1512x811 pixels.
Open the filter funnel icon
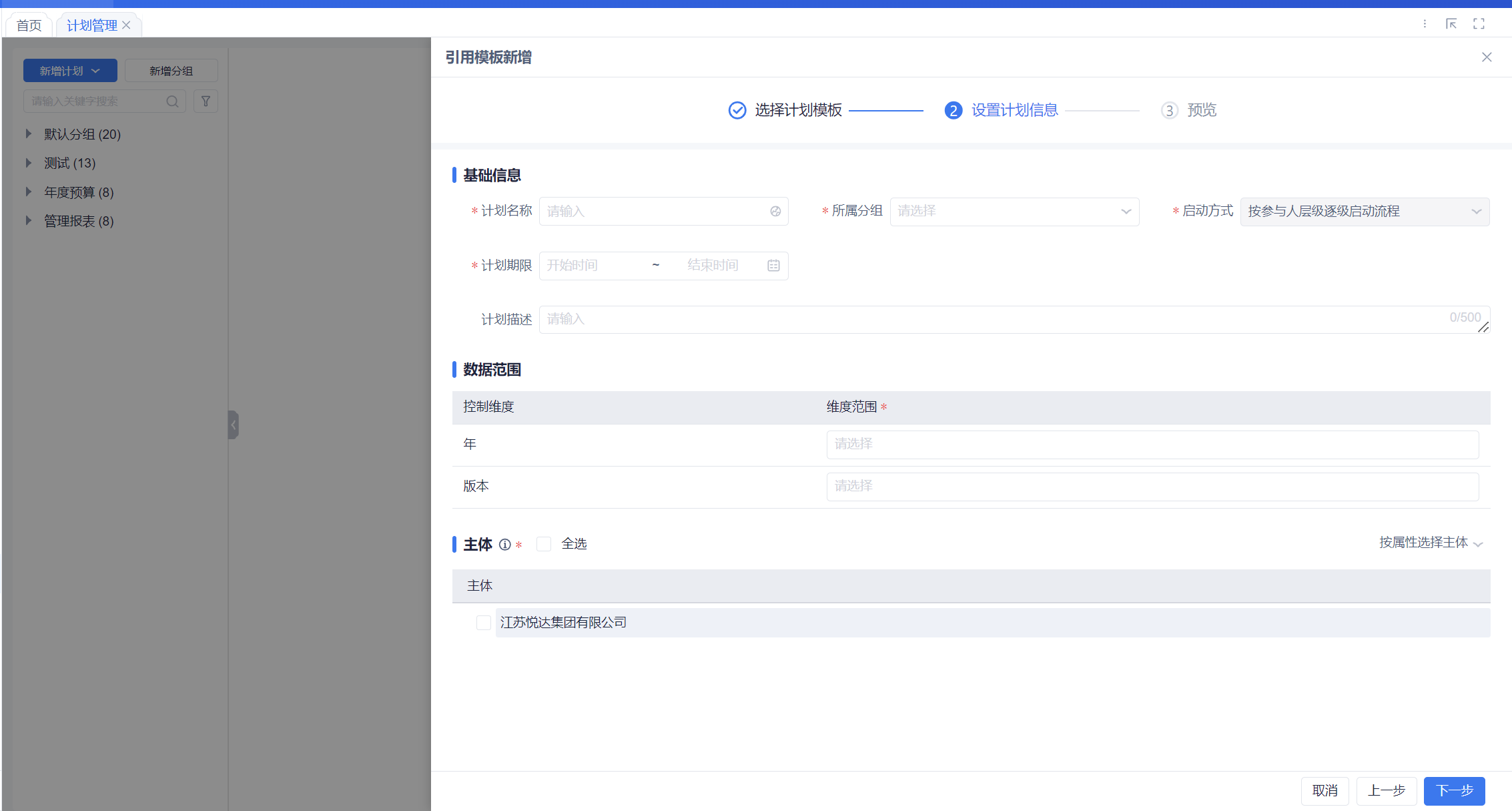pos(206,101)
